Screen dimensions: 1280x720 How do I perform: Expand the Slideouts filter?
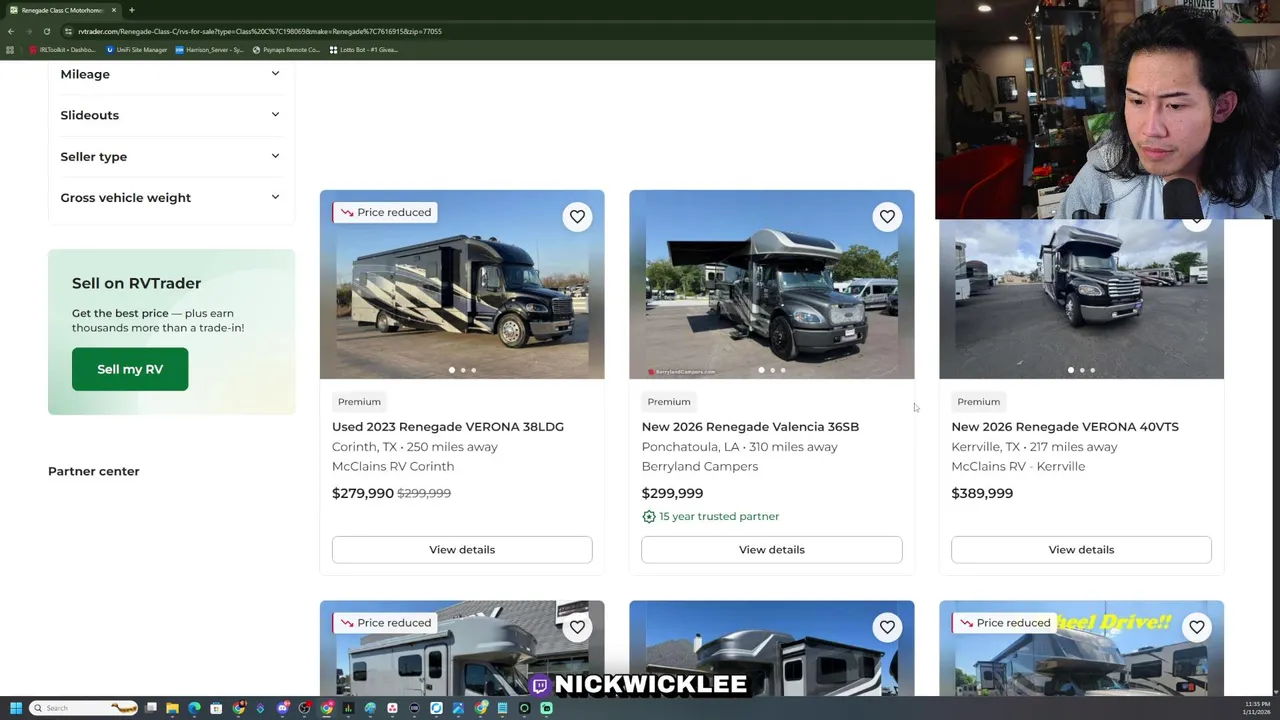pos(170,115)
